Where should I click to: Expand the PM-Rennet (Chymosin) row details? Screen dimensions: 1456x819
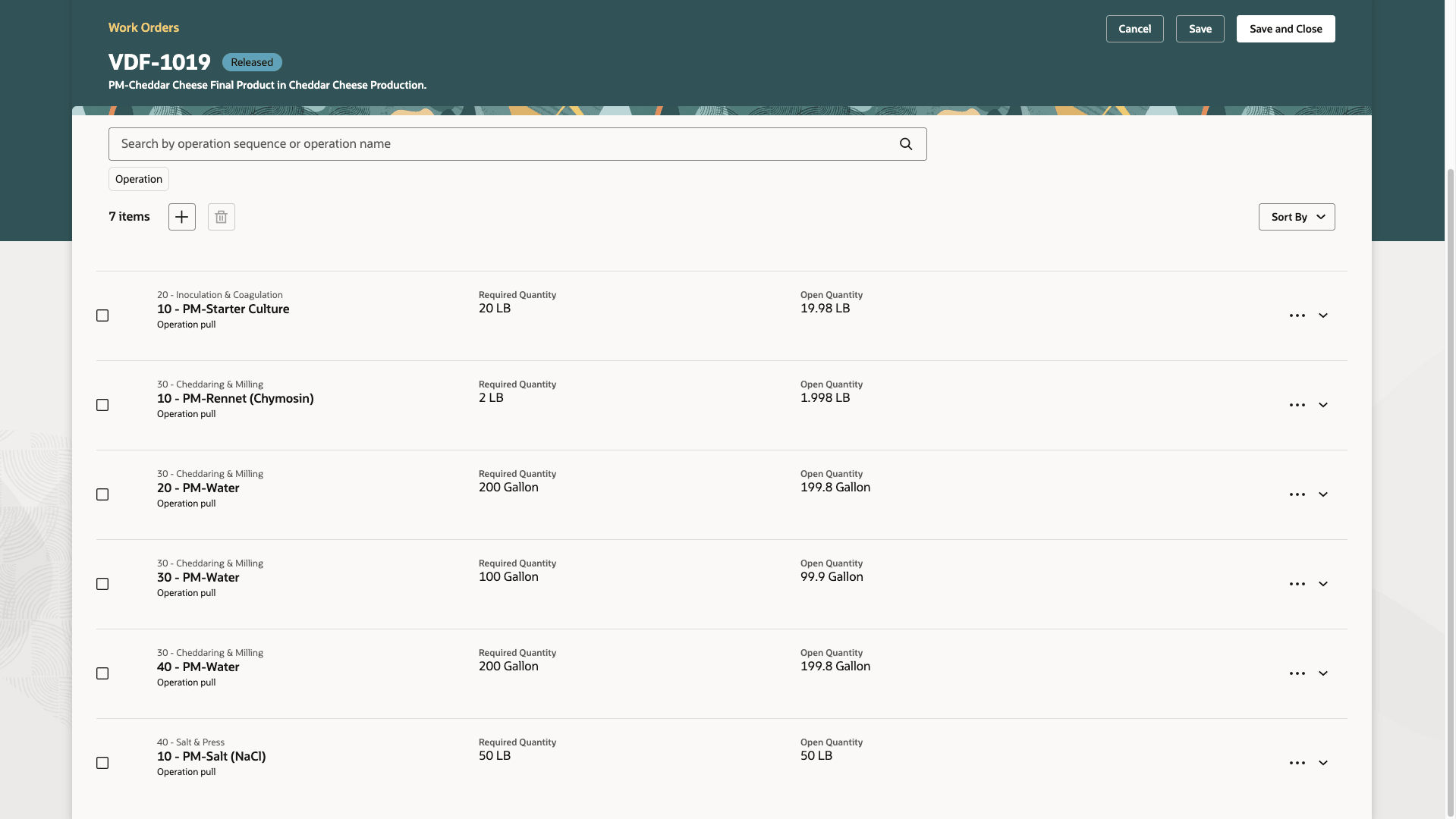(1322, 405)
